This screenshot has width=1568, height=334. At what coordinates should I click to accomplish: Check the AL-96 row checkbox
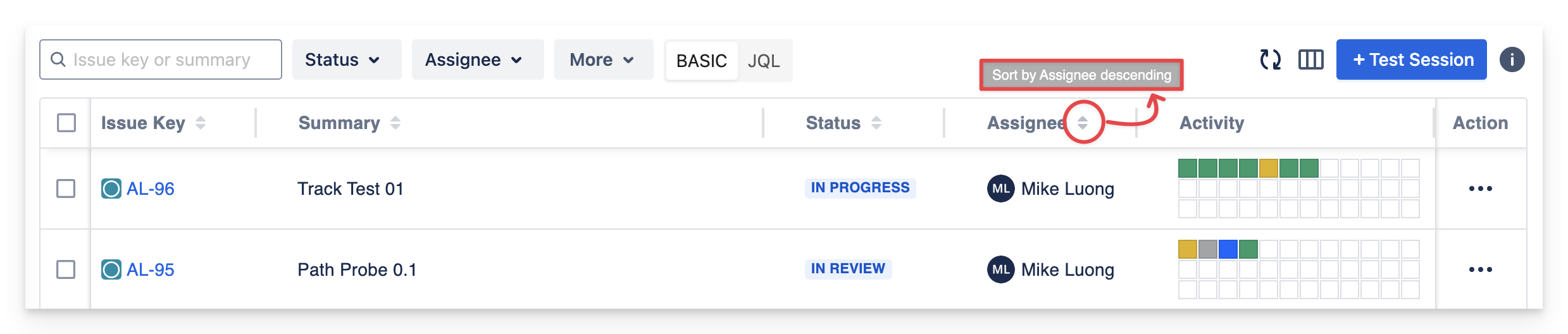(x=66, y=189)
